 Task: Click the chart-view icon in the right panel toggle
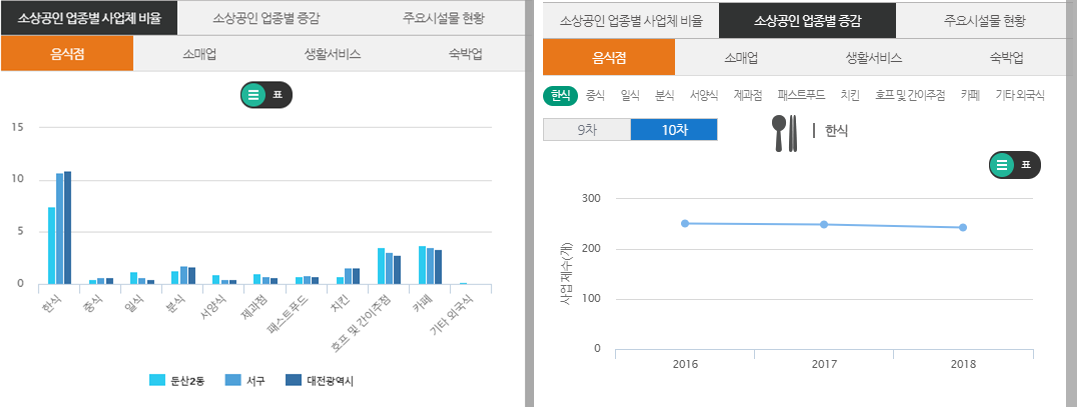(x=1002, y=166)
